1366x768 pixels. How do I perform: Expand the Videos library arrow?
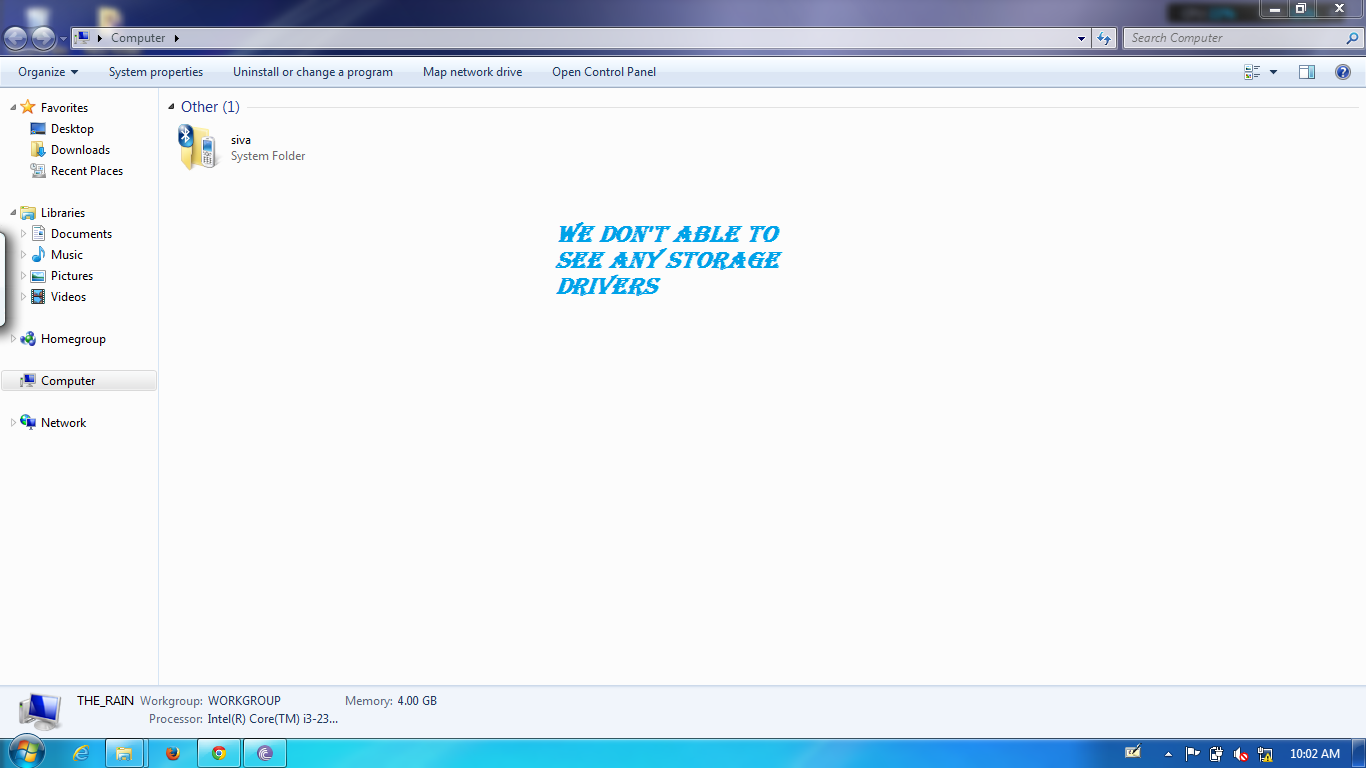[24, 297]
